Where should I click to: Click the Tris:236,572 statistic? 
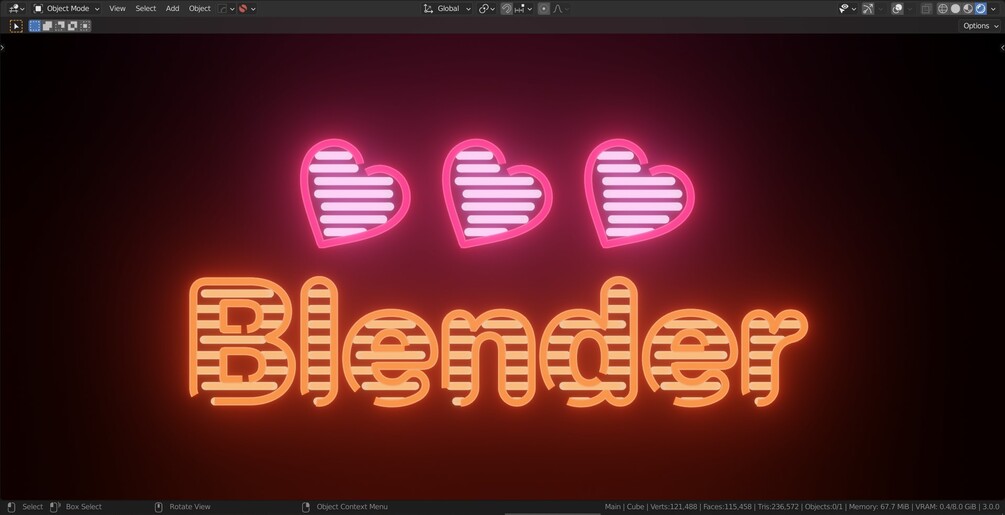coord(777,507)
